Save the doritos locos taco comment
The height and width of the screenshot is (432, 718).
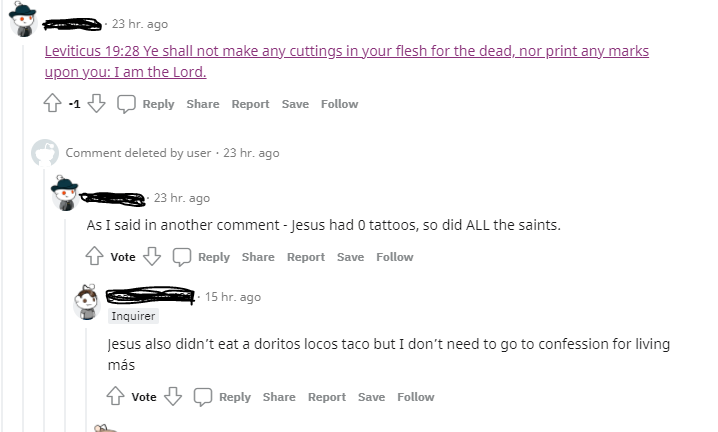point(371,397)
